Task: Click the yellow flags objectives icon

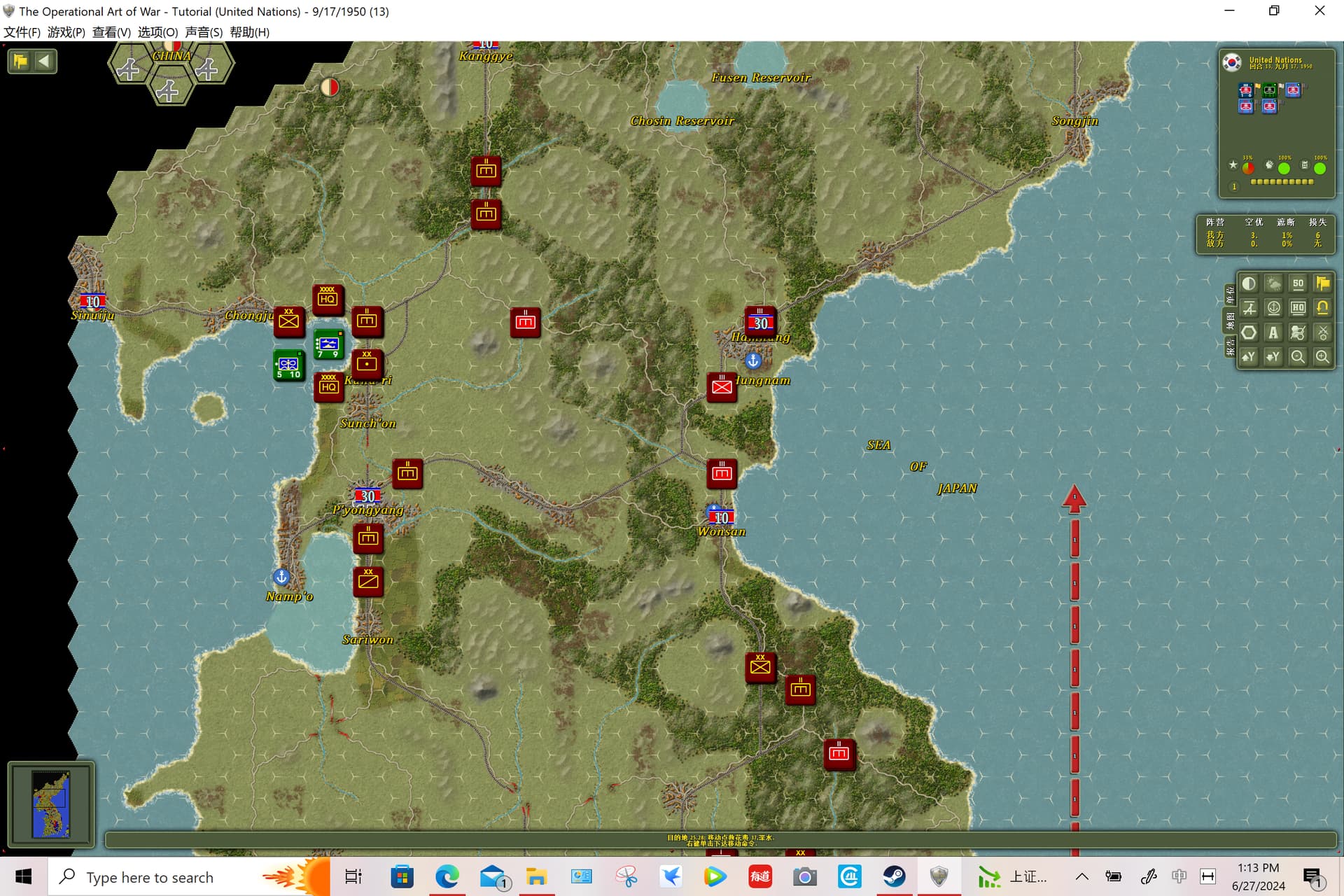Action: click(x=1322, y=283)
